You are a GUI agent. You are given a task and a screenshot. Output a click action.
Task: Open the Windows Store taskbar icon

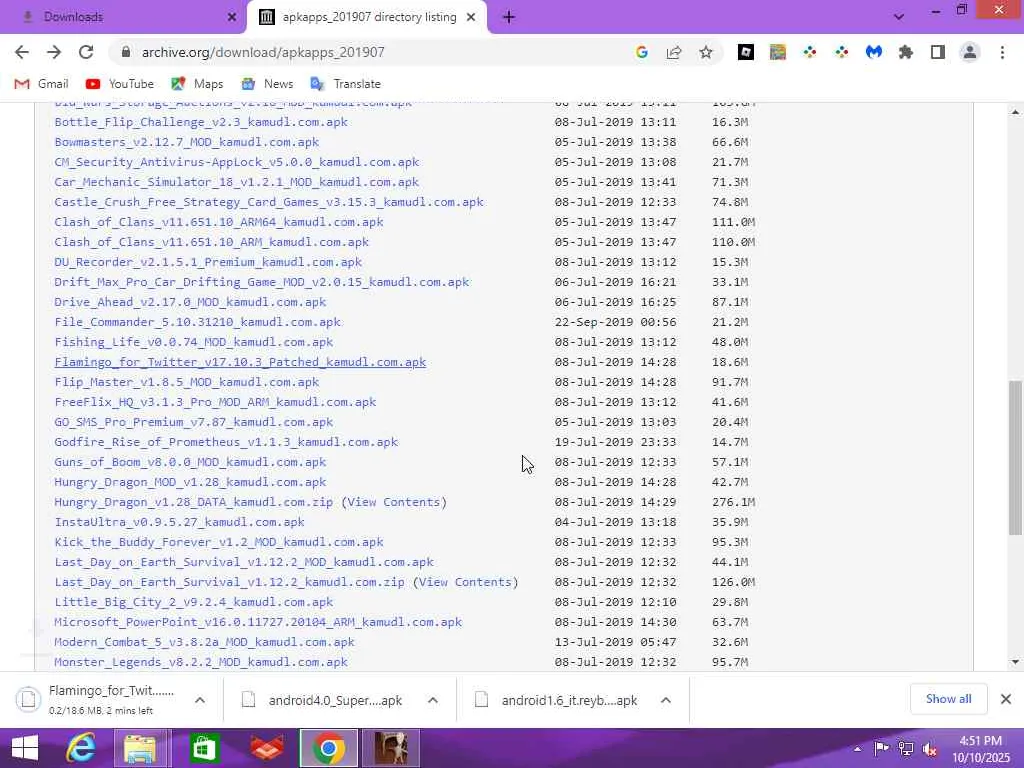(204, 748)
